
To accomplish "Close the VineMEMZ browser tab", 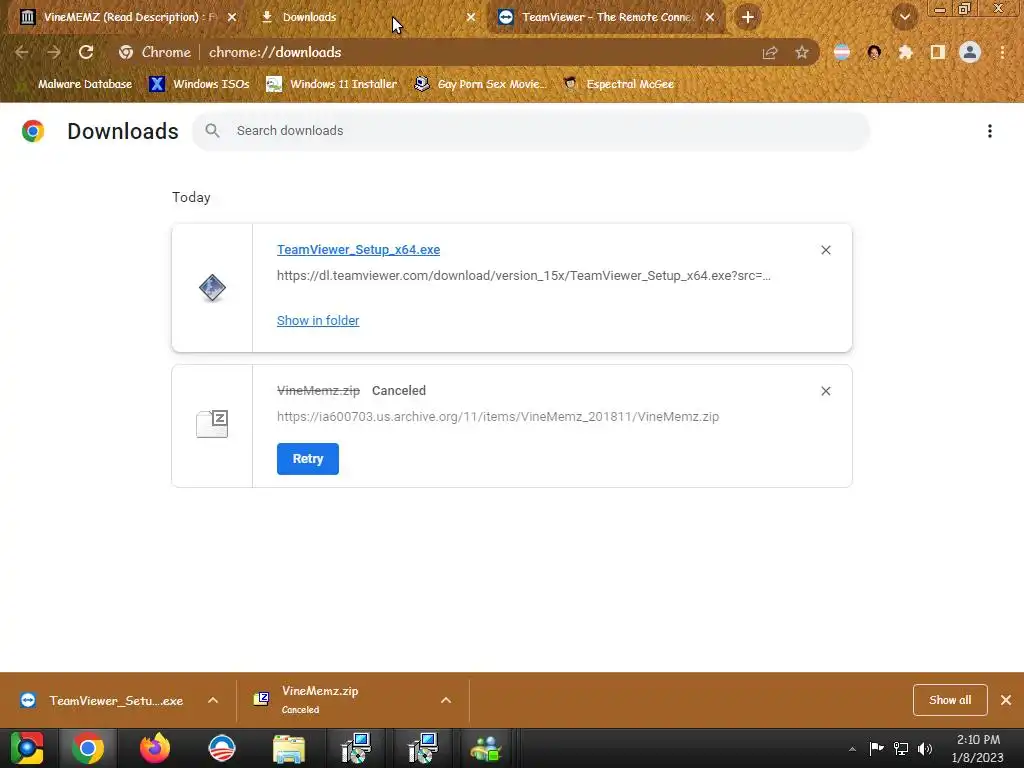I will (x=232, y=17).
